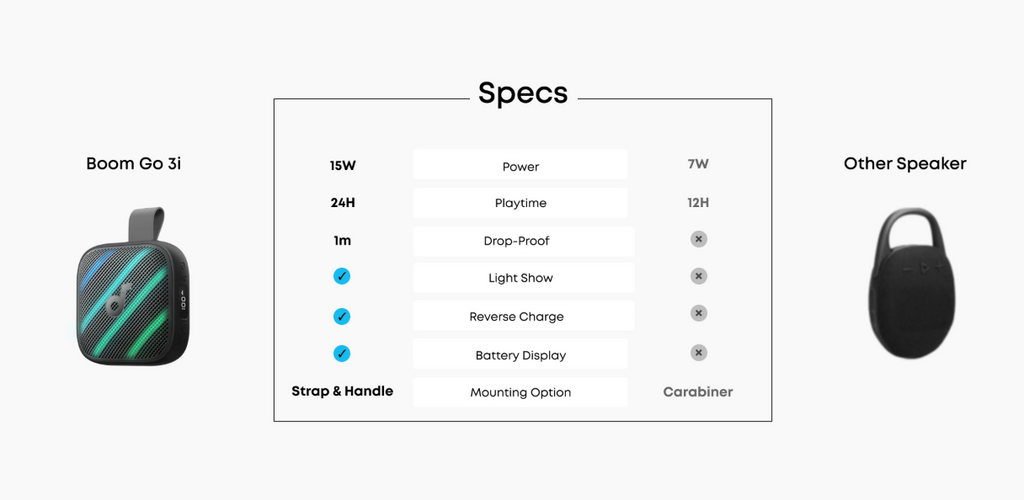
Task: Click the Carabiner mounting value
Action: click(x=698, y=392)
